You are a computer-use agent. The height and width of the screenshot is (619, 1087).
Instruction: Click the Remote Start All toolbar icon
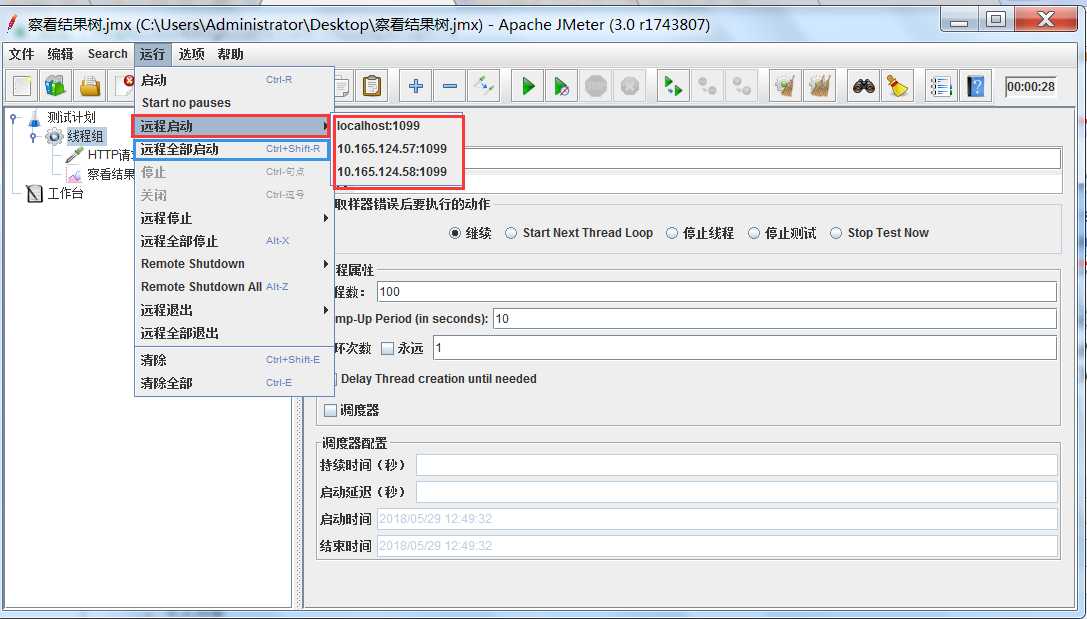pyautogui.click(x=673, y=87)
